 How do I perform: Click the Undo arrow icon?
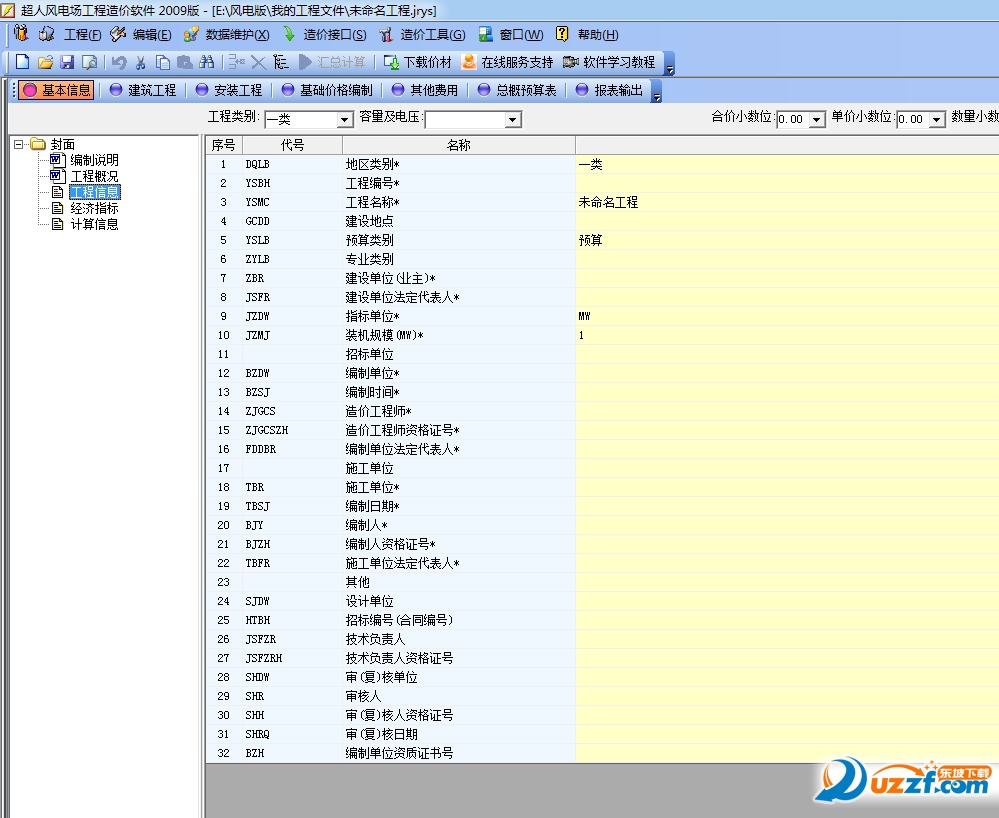[119, 62]
